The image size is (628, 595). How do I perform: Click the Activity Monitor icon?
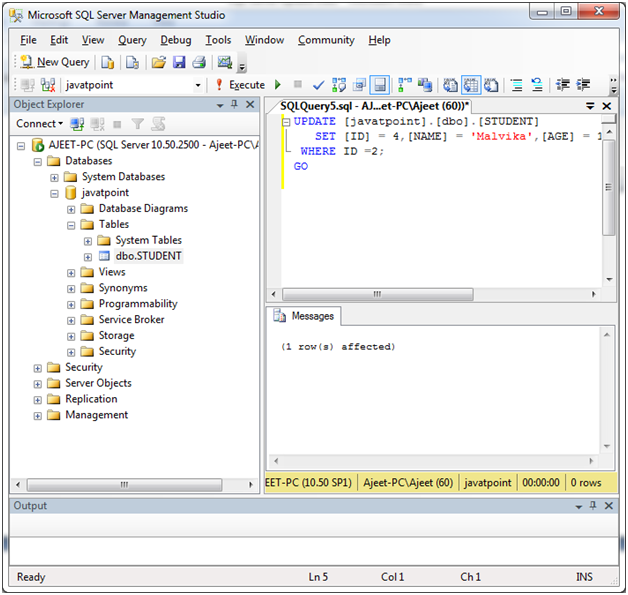point(225,62)
